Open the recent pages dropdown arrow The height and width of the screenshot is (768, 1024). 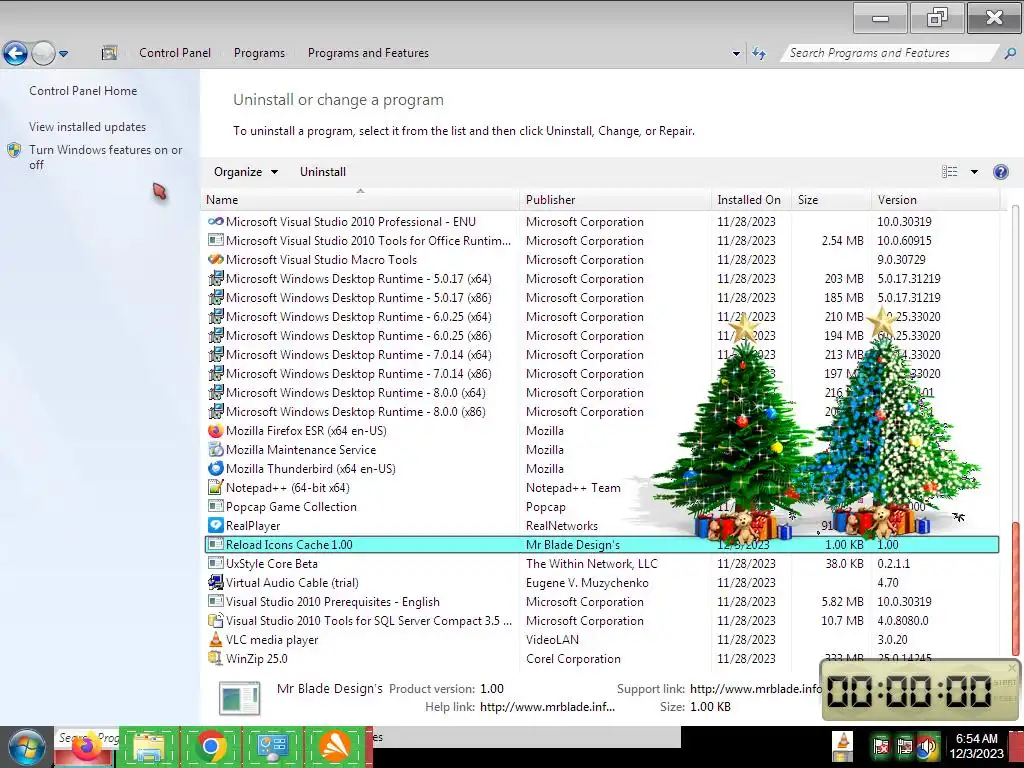click(63, 54)
